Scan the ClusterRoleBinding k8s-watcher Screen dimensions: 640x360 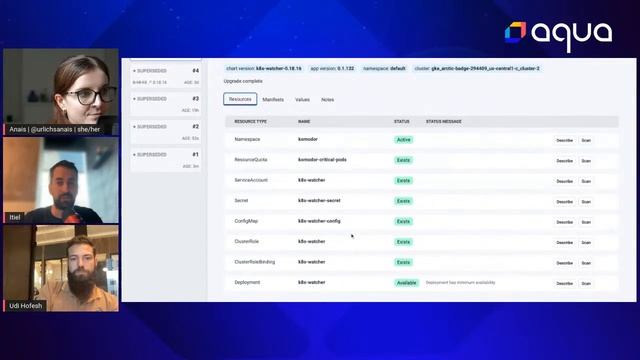[x=586, y=263]
